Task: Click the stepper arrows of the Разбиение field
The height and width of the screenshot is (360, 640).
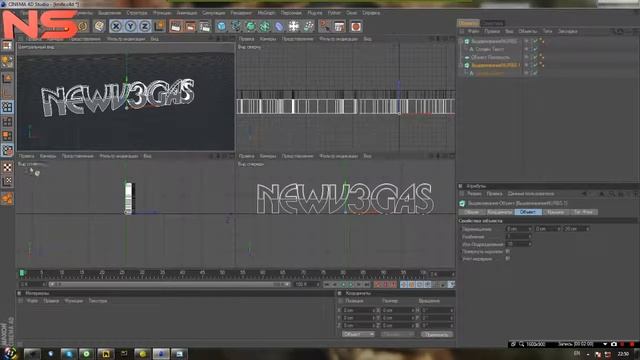Action: pyautogui.click(x=530, y=236)
